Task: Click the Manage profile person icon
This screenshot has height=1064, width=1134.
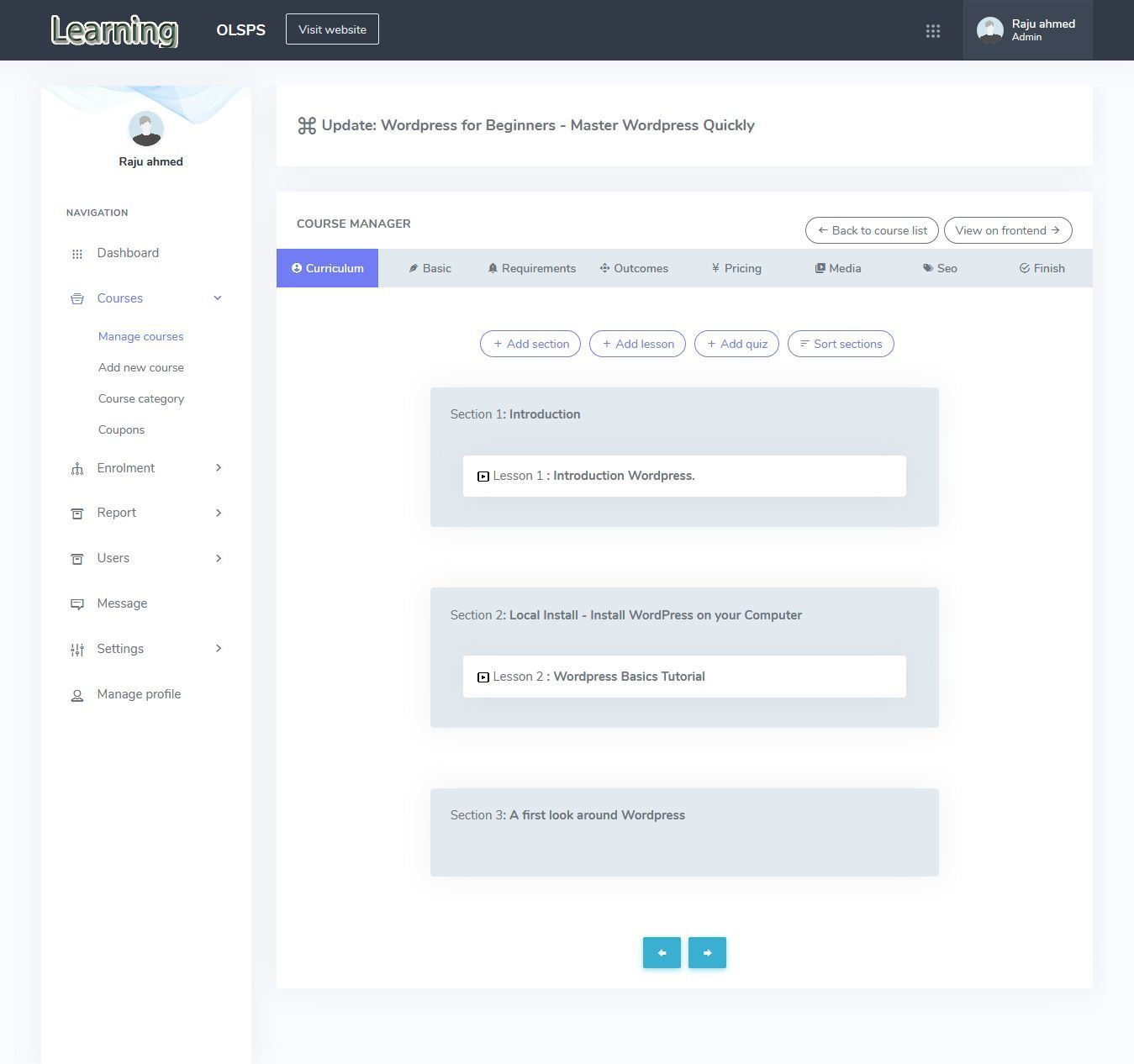Action: 77,695
